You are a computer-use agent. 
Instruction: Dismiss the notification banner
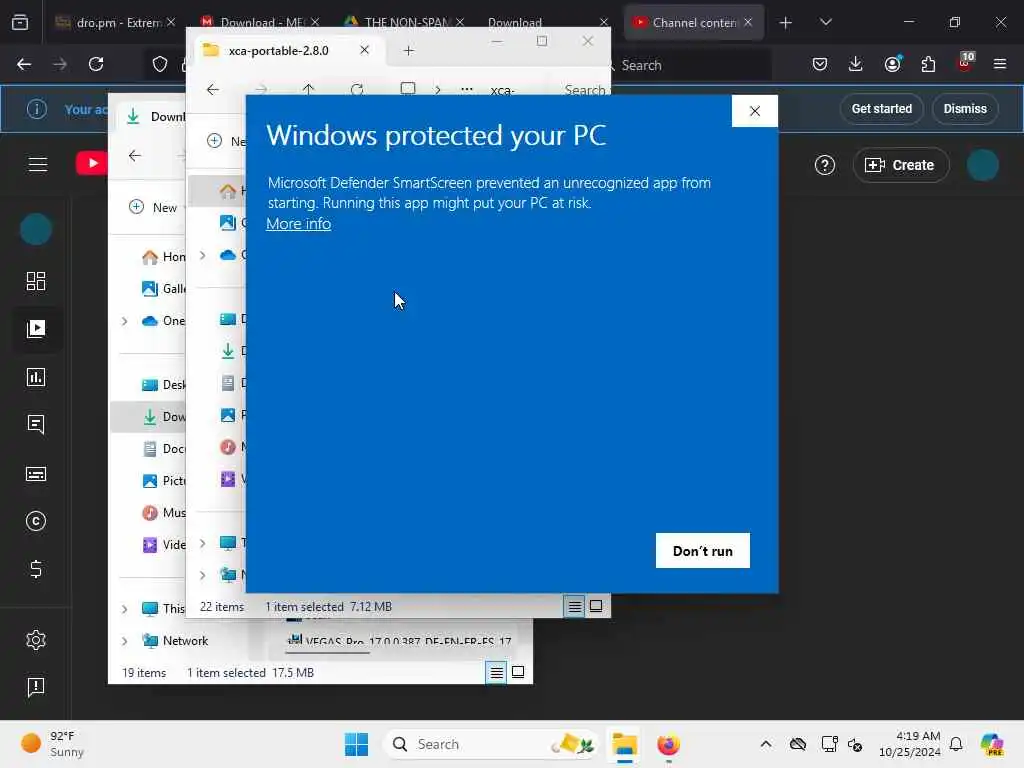(x=965, y=108)
